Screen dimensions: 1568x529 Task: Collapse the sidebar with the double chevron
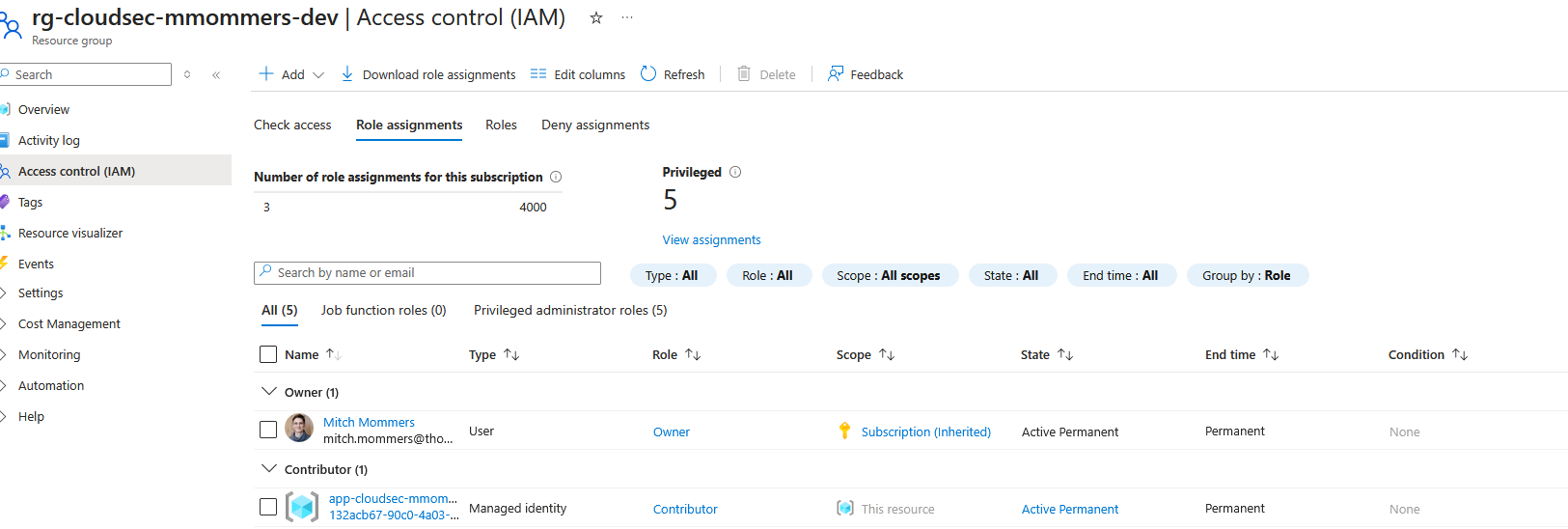point(216,74)
